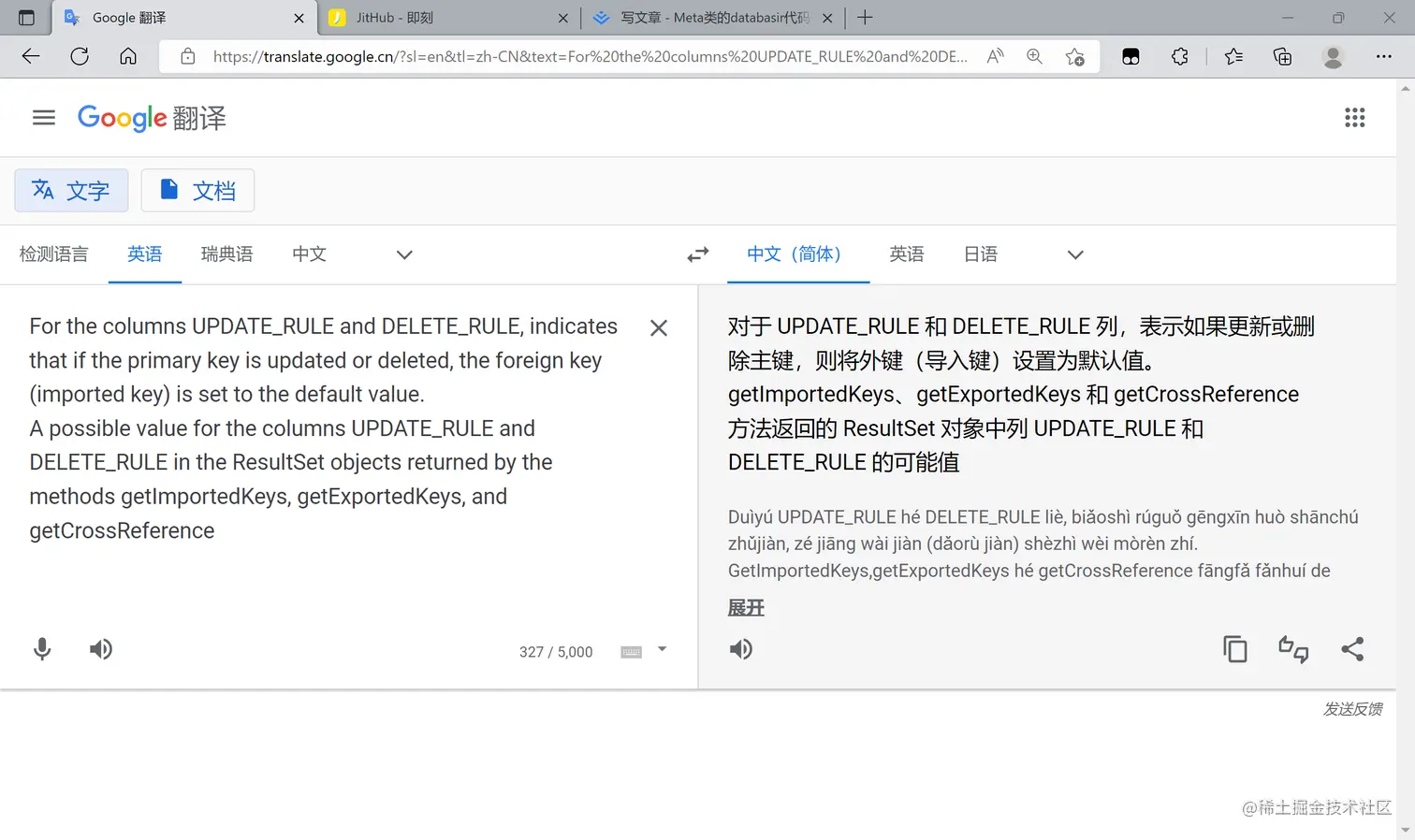Image resolution: width=1415 pixels, height=840 pixels.
Task: Select 英语 as source language
Action: tap(145, 254)
